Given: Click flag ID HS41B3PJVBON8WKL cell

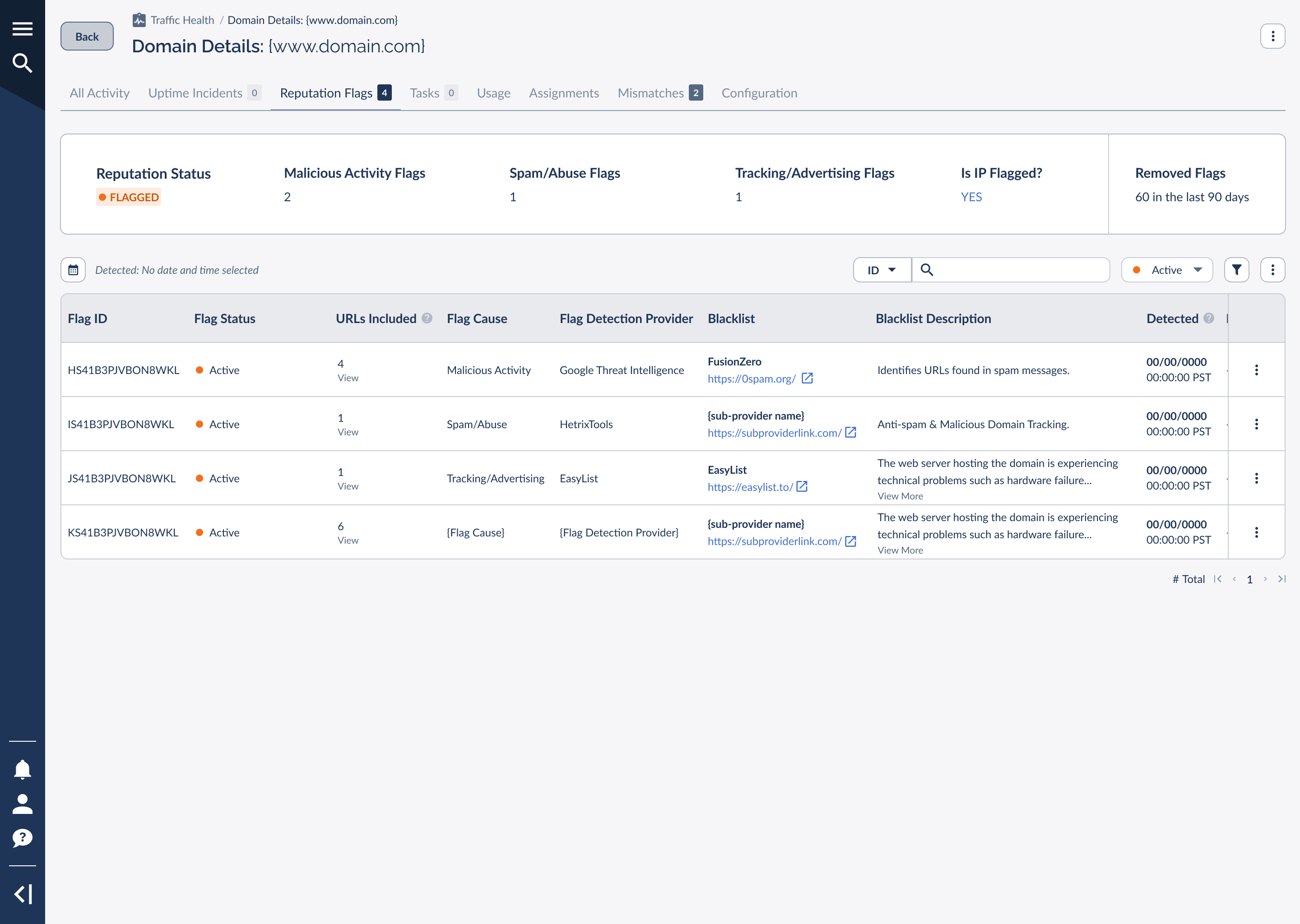Looking at the screenshot, I should (x=124, y=370).
